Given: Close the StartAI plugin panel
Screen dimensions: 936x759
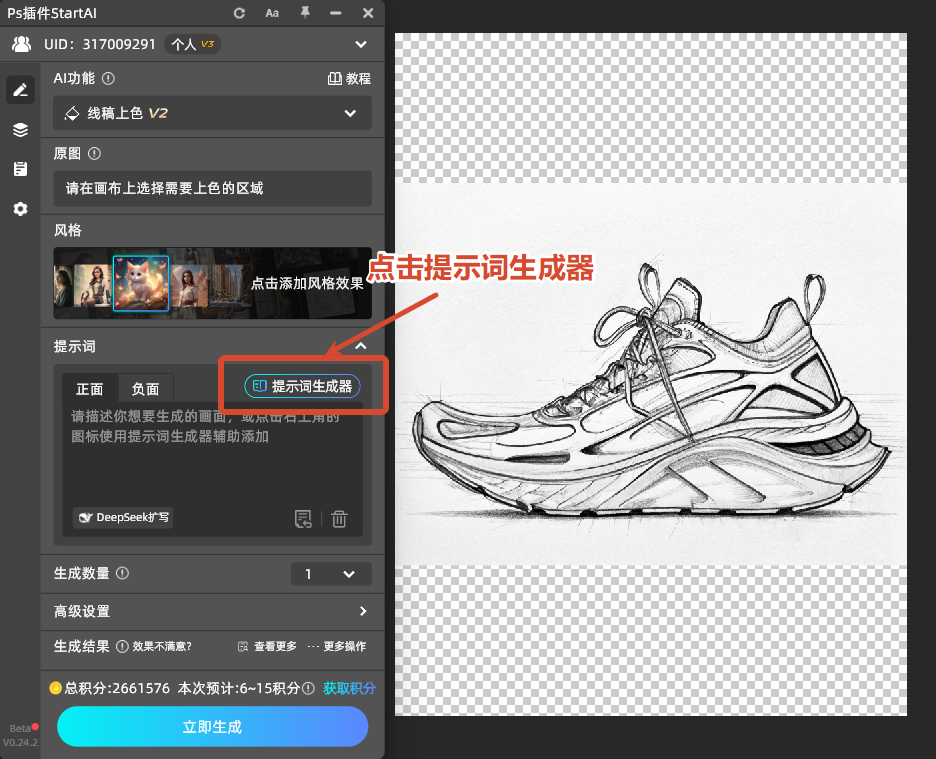Looking at the screenshot, I should pyautogui.click(x=368, y=13).
